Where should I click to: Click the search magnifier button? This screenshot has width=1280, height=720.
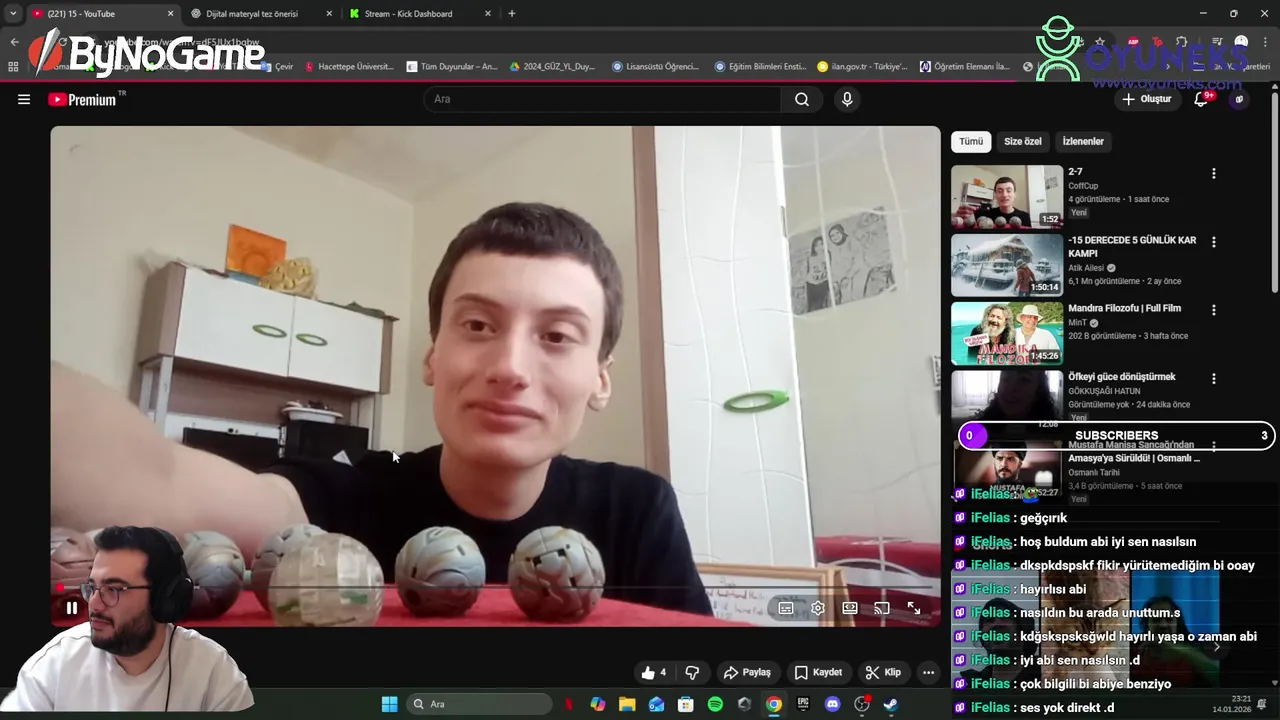pos(802,99)
